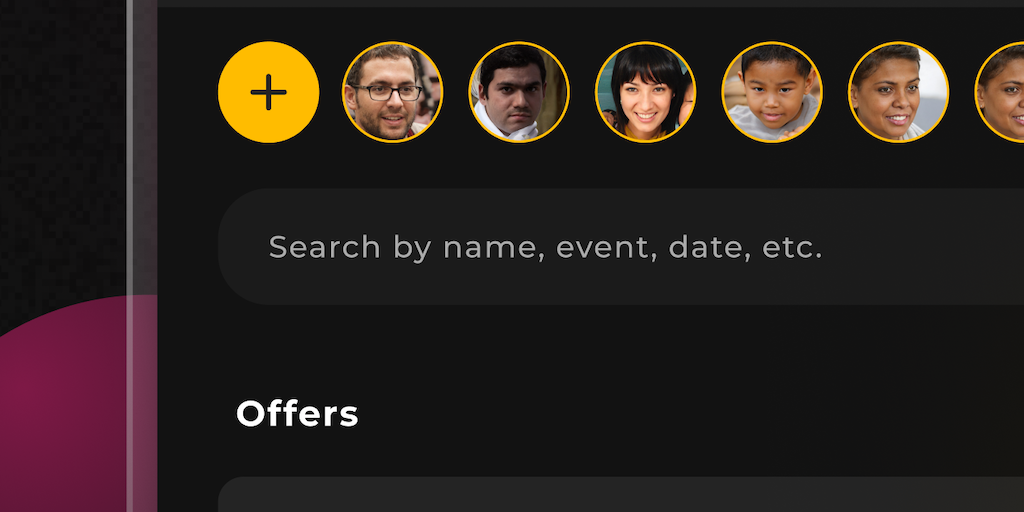
Task: Open the fourth circular profile photo
Action: click(x=771, y=92)
